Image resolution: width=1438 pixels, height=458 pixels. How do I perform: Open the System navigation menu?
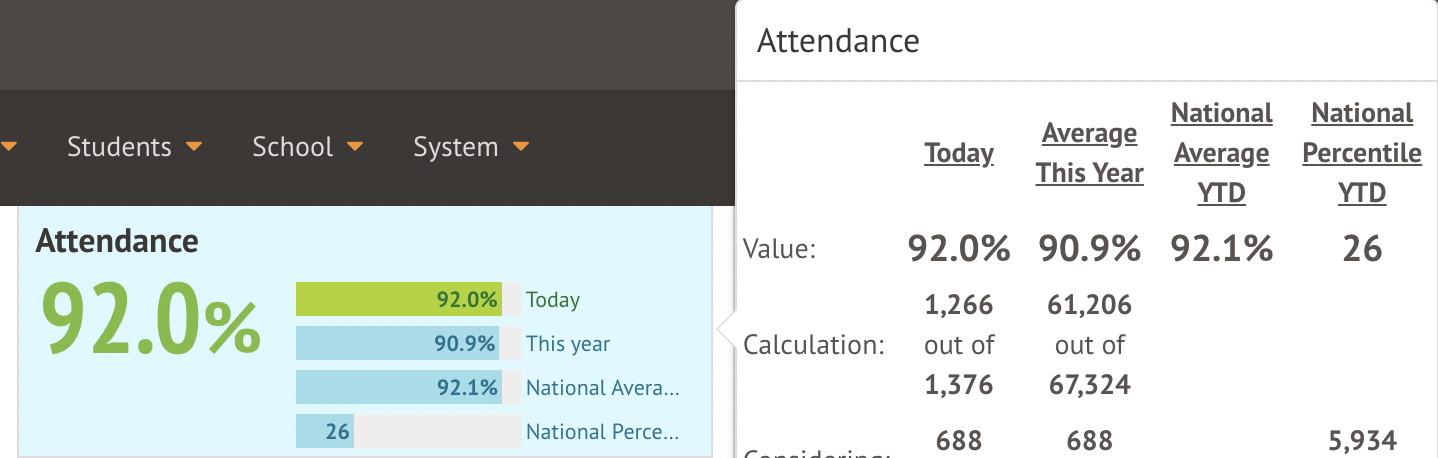point(455,147)
